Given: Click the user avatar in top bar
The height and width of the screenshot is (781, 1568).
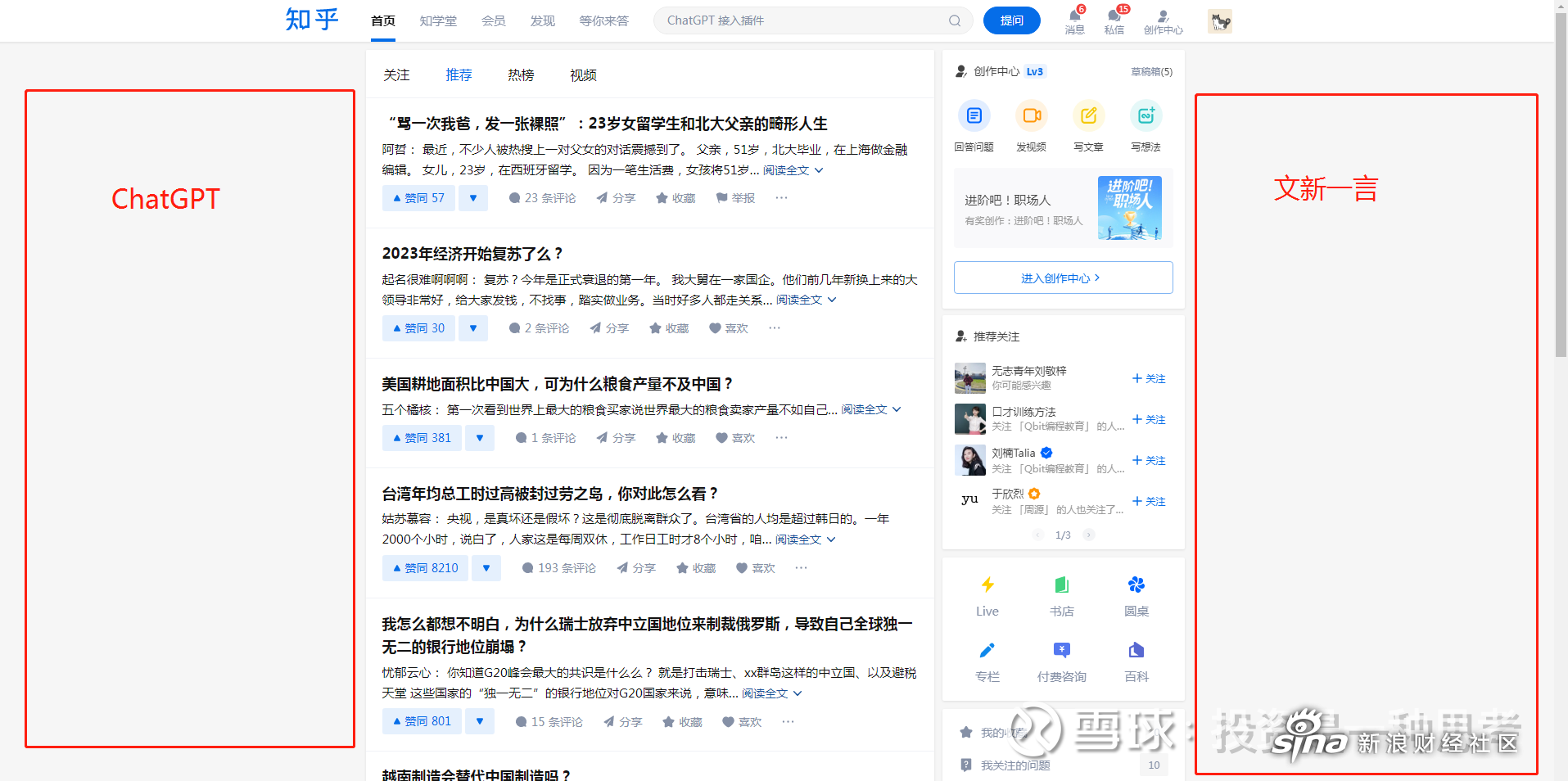Looking at the screenshot, I should tap(1220, 21).
